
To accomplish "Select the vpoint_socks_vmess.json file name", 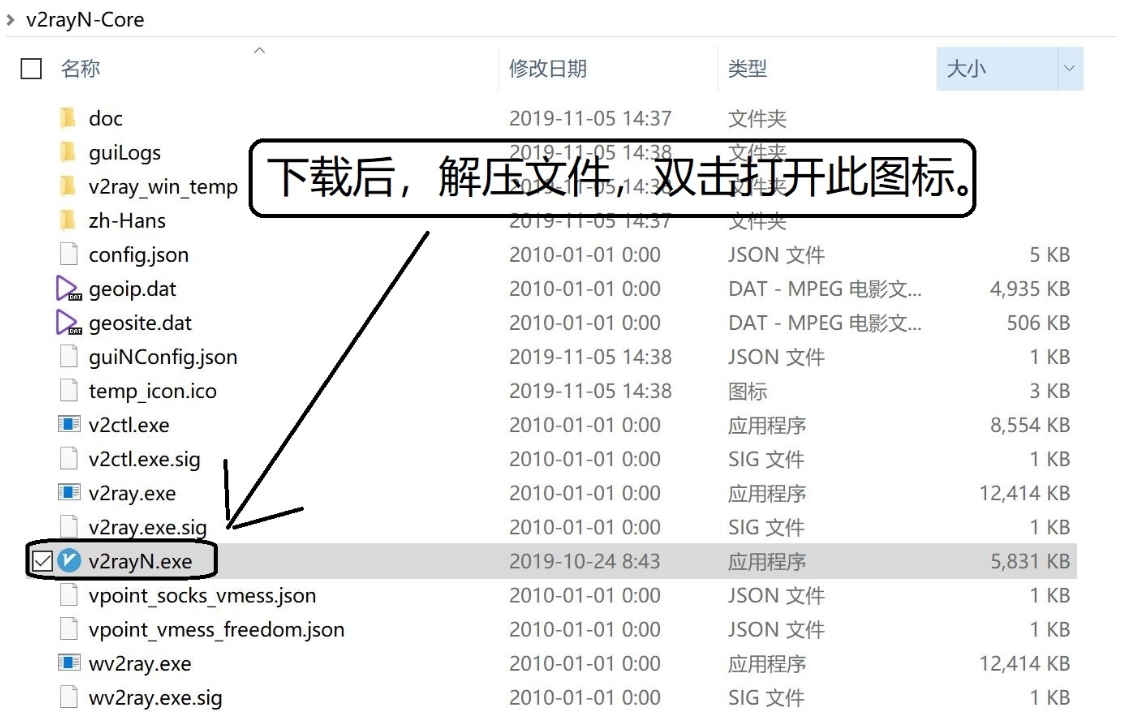I will coord(202,595).
